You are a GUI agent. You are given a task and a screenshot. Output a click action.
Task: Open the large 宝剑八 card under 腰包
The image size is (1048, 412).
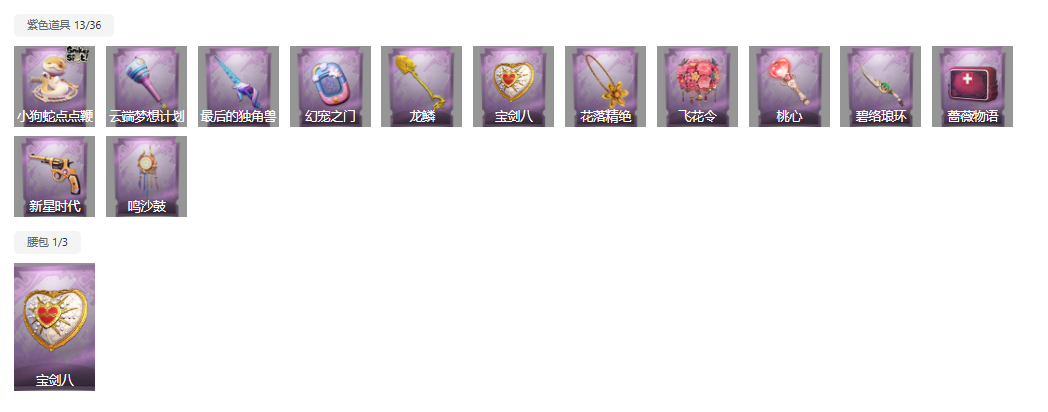click(x=54, y=327)
